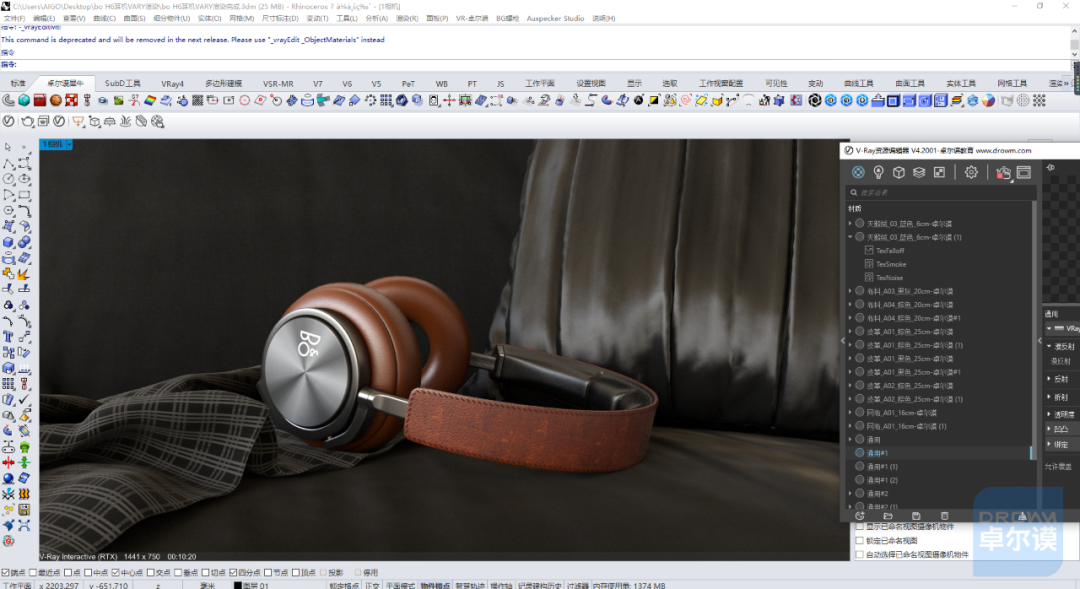Expand the 折射 section in the properties panel
Screen dimensions: 1080x589
coord(1050,397)
